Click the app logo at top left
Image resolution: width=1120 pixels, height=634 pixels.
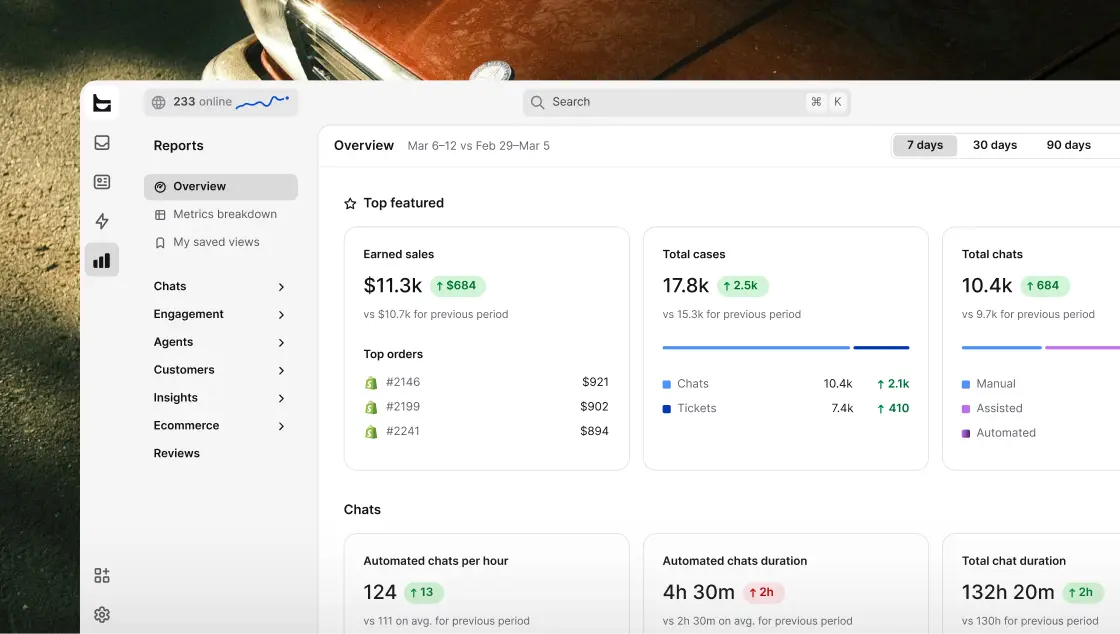pyautogui.click(x=102, y=103)
